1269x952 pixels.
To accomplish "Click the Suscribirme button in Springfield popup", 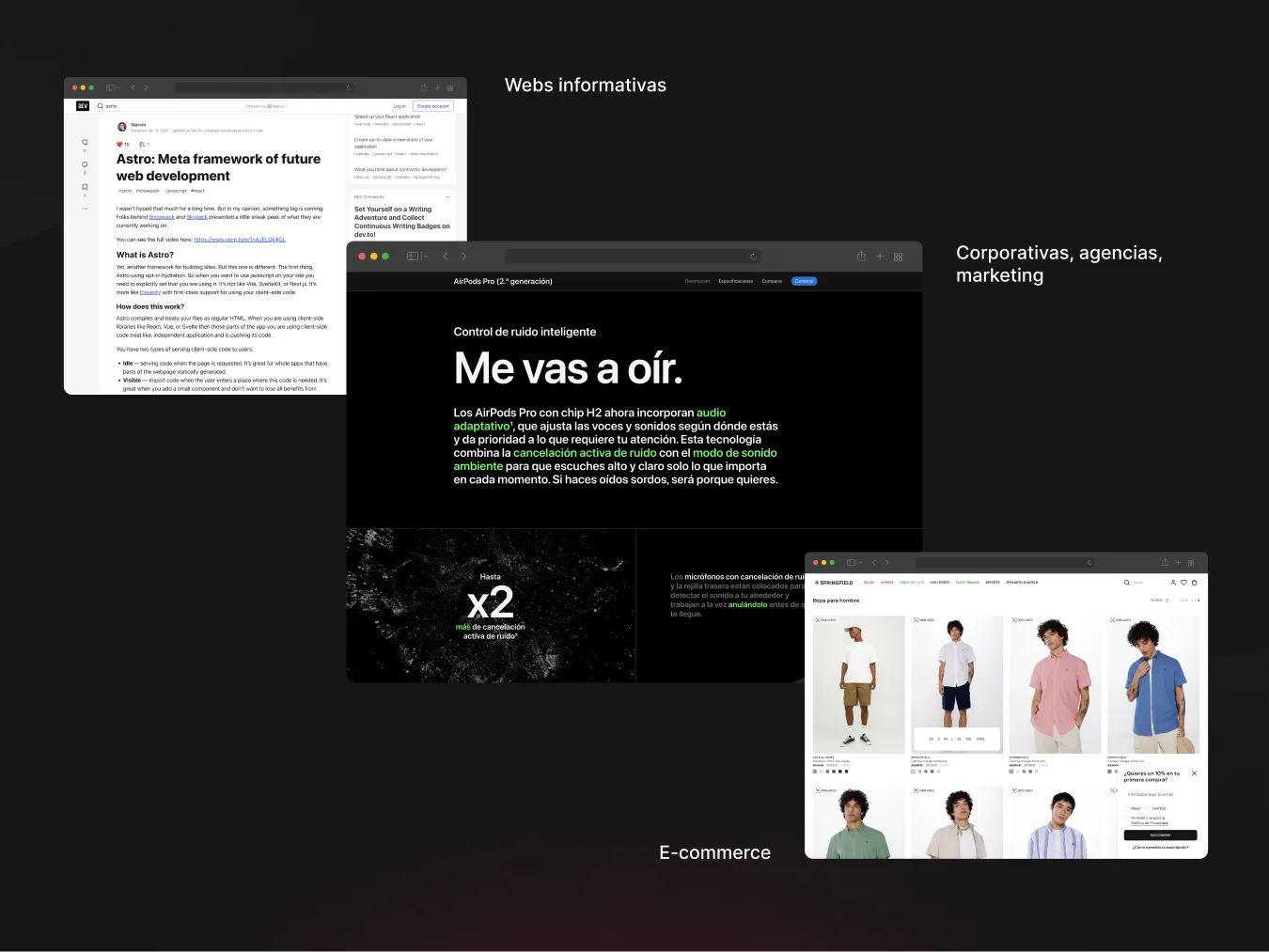I will (x=1160, y=835).
